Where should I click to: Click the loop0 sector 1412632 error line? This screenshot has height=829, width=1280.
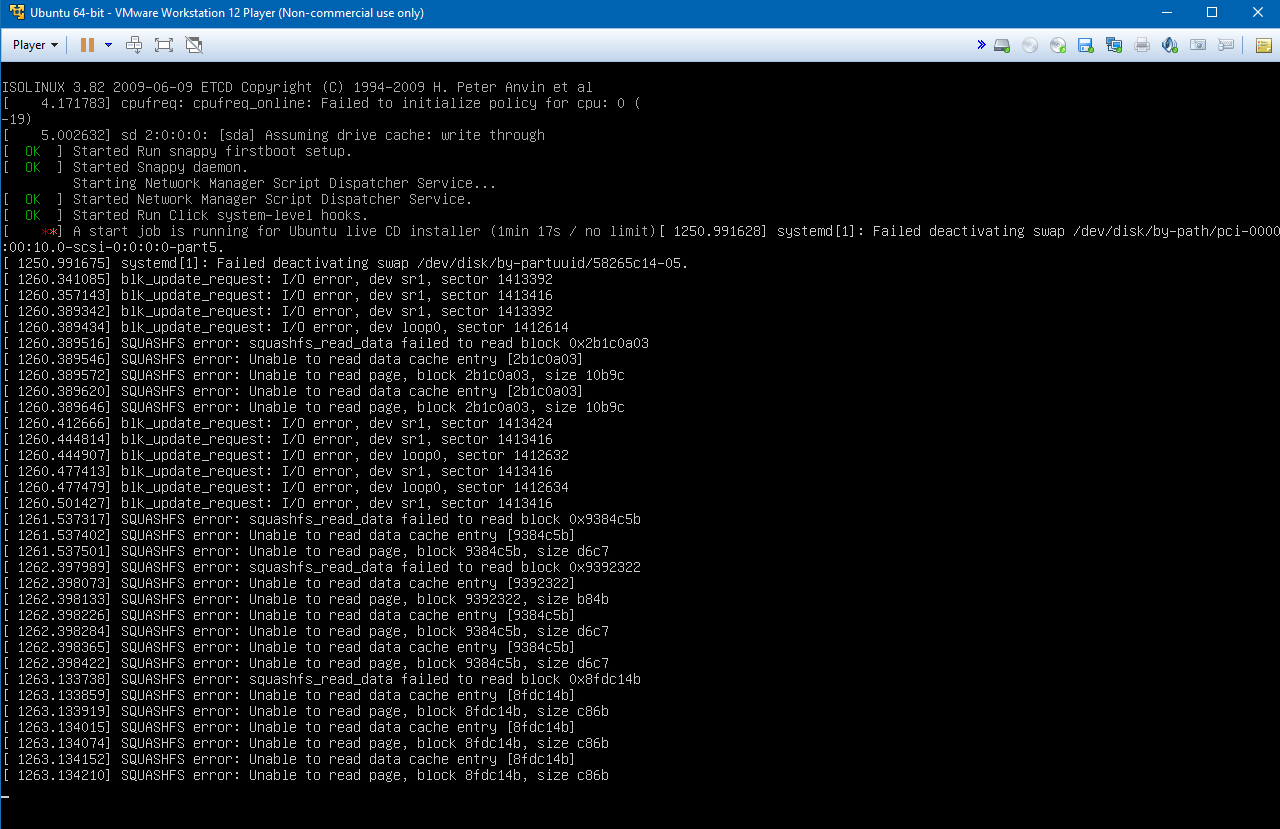(x=285, y=455)
